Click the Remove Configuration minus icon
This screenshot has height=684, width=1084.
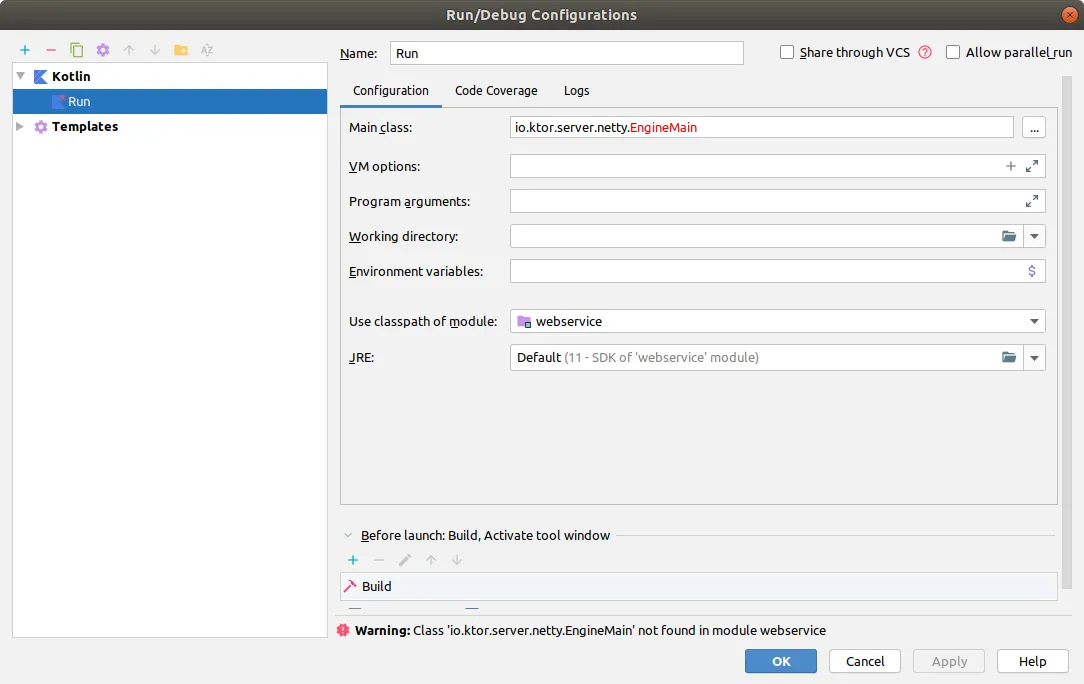(51, 50)
